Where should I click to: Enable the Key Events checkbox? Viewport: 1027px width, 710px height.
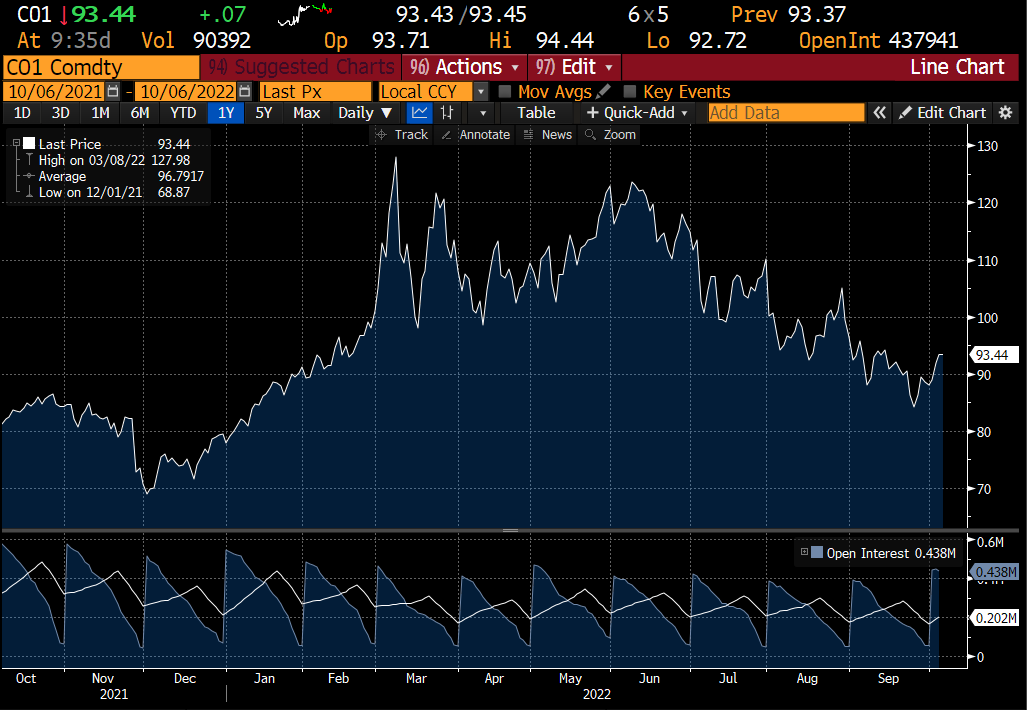coord(629,90)
